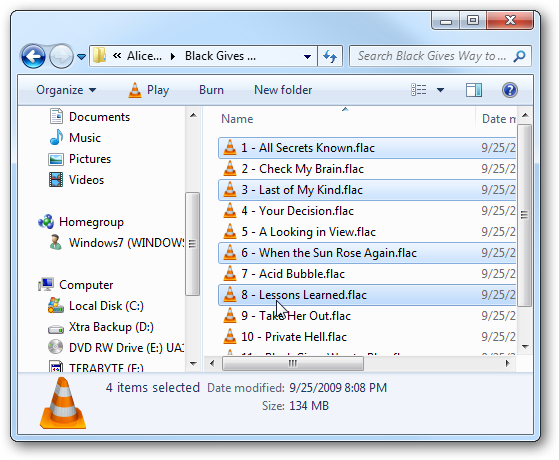Open Videos library in navigation pane

pos(76,180)
